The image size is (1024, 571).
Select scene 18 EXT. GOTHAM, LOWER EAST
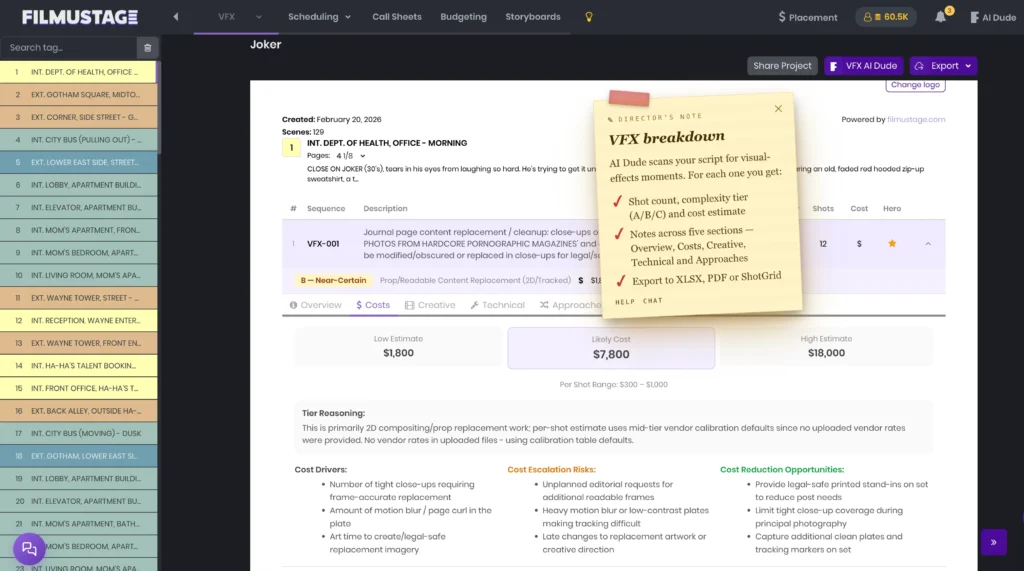78,456
